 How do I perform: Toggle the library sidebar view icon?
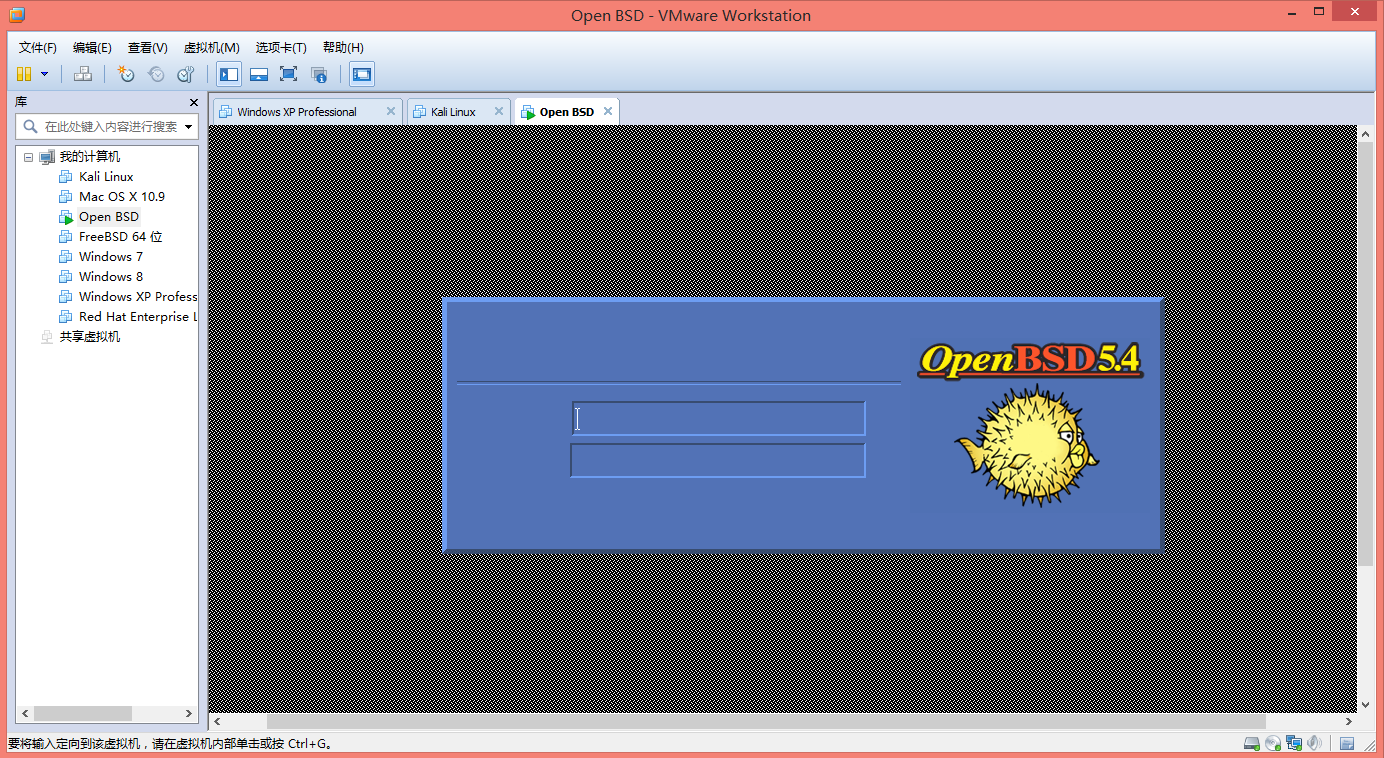(229, 74)
